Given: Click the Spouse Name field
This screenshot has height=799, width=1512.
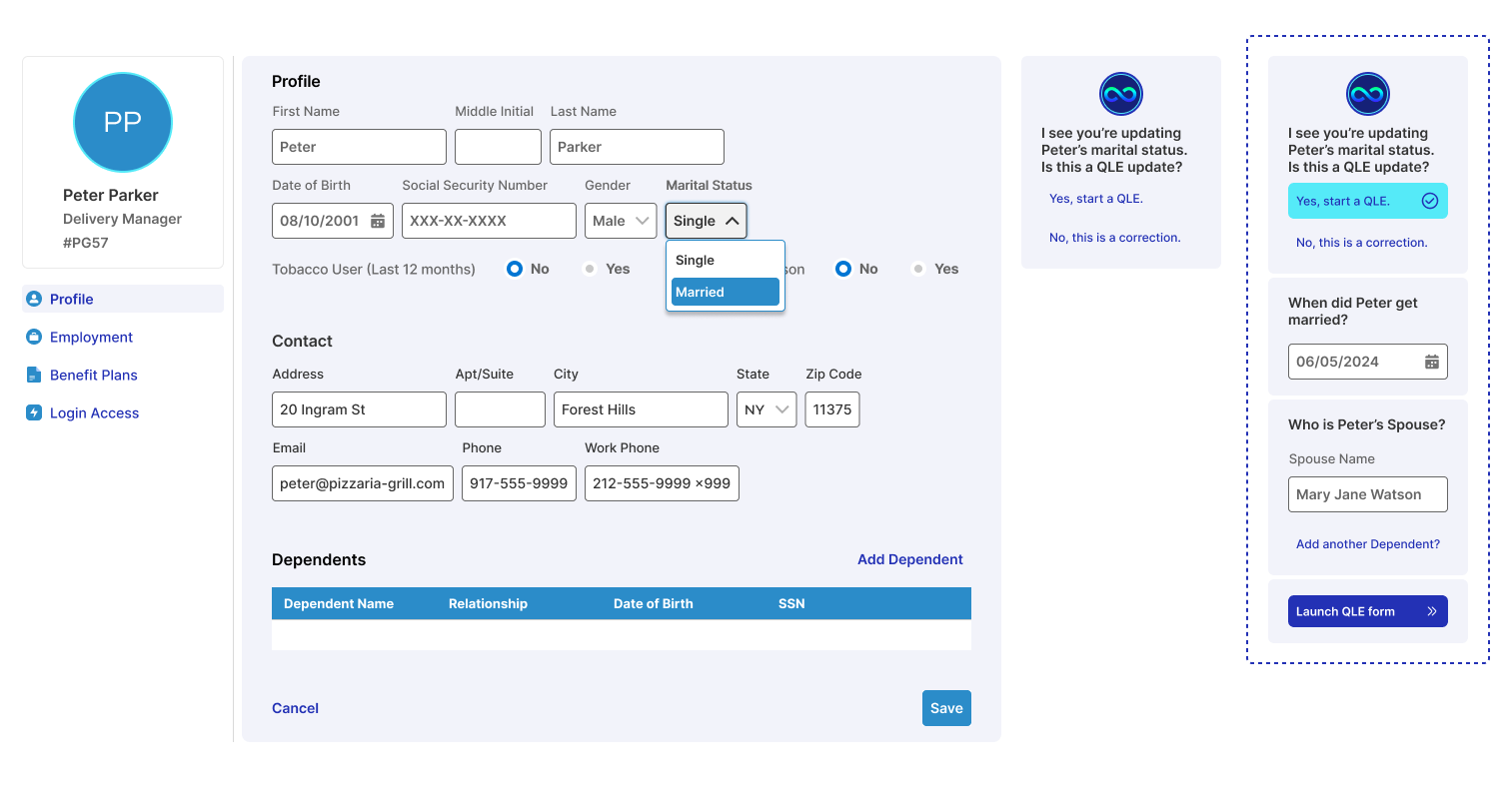Looking at the screenshot, I should coord(1368,494).
